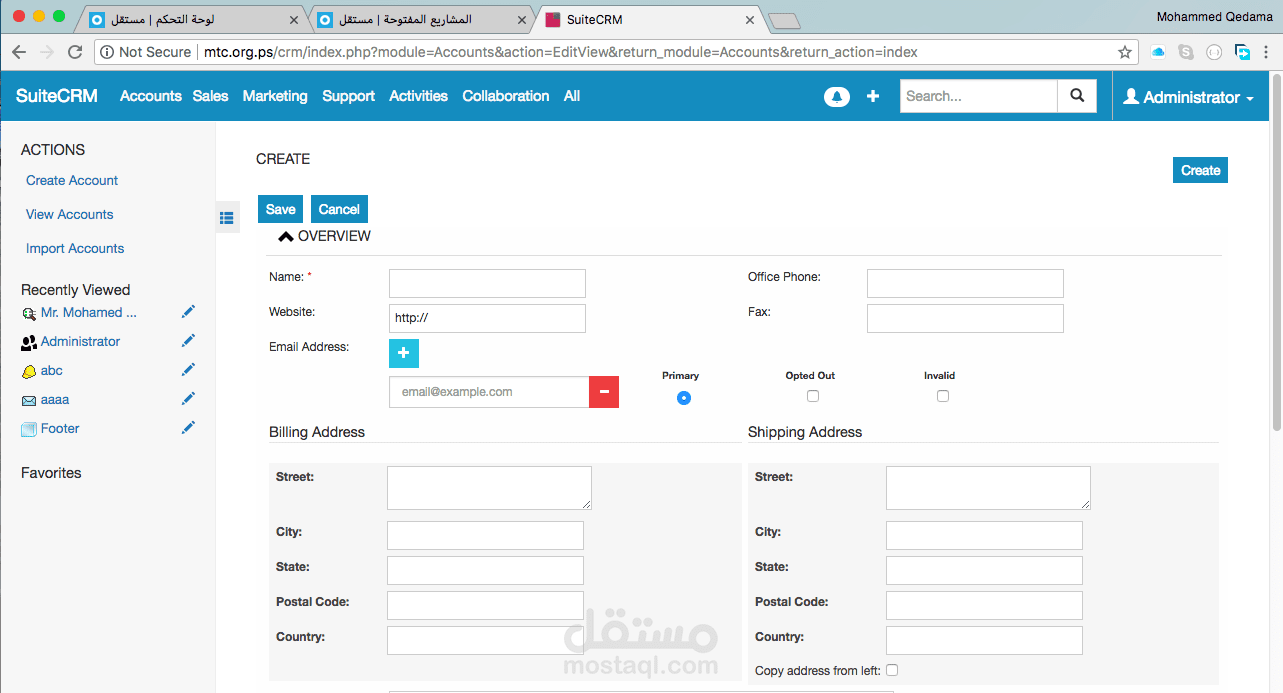Image resolution: width=1283 pixels, height=693 pixels.
Task: Edit the 'Footer' record via its pencil icon
Action: pyautogui.click(x=188, y=427)
